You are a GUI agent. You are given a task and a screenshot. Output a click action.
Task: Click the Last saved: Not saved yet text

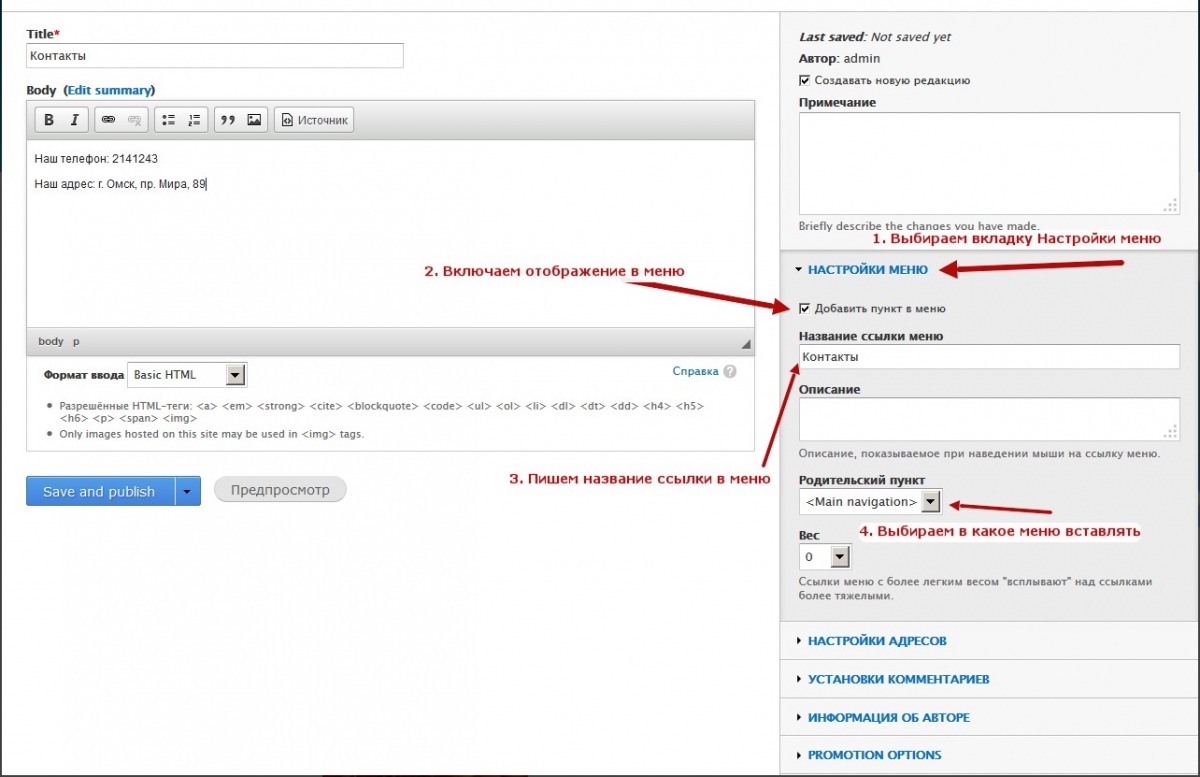[875, 37]
